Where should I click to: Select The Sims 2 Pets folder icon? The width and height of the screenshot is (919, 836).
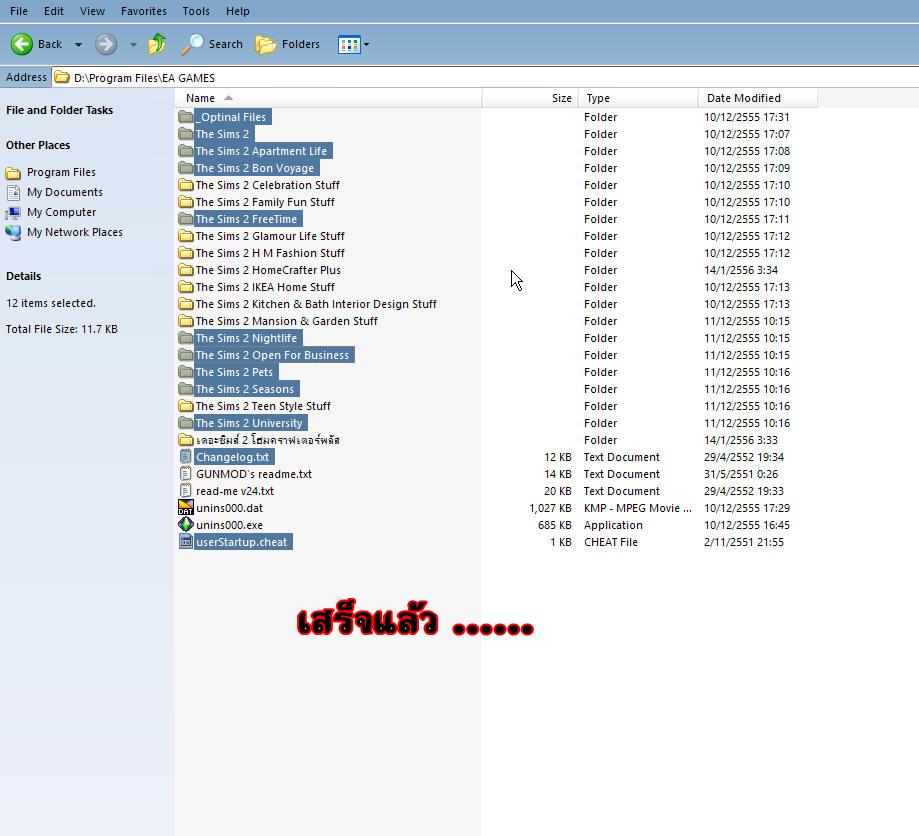186,372
